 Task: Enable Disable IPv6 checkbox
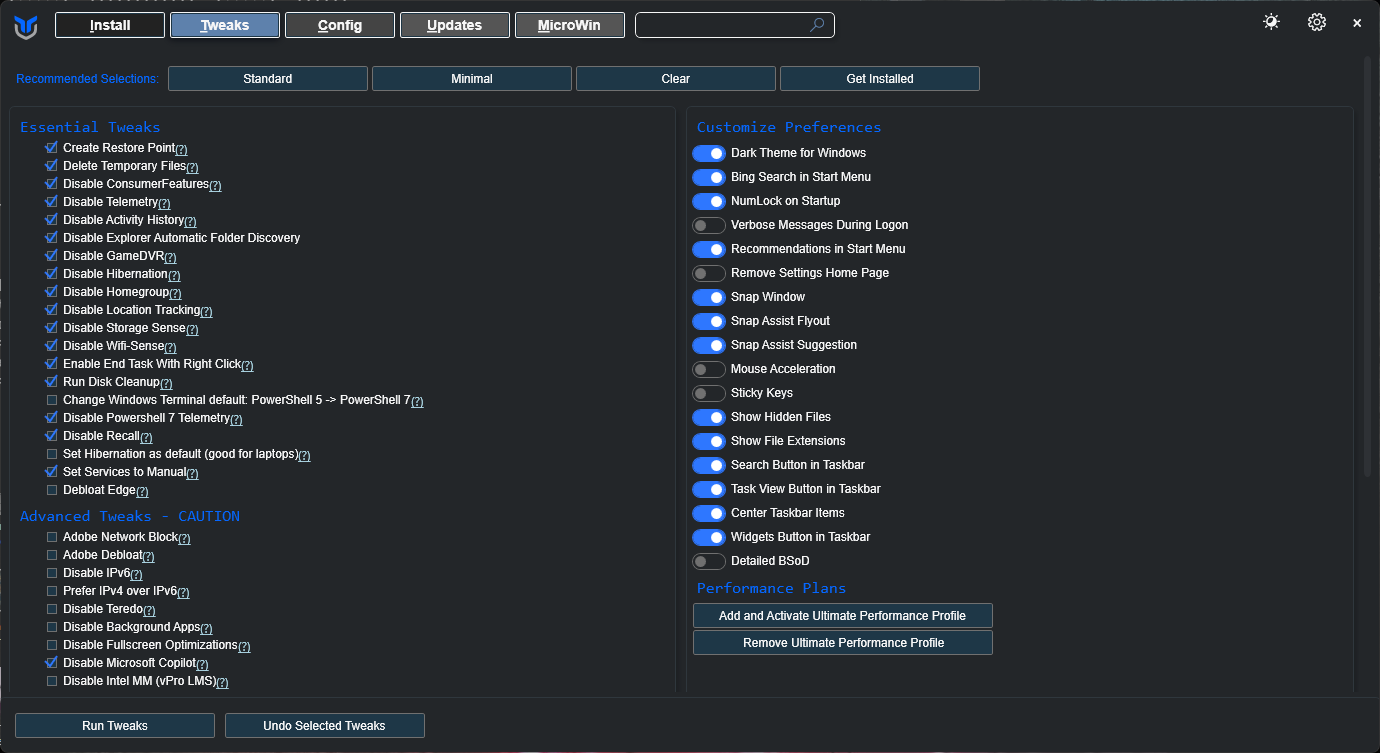52,573
